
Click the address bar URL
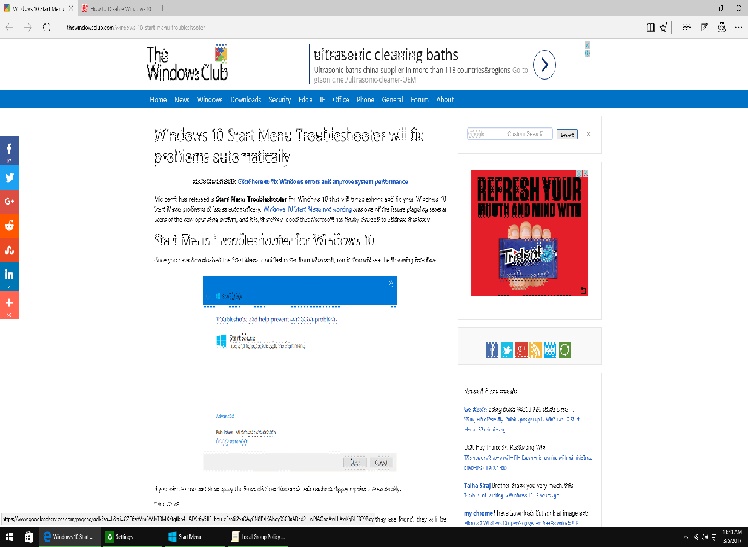click(135, 28)
